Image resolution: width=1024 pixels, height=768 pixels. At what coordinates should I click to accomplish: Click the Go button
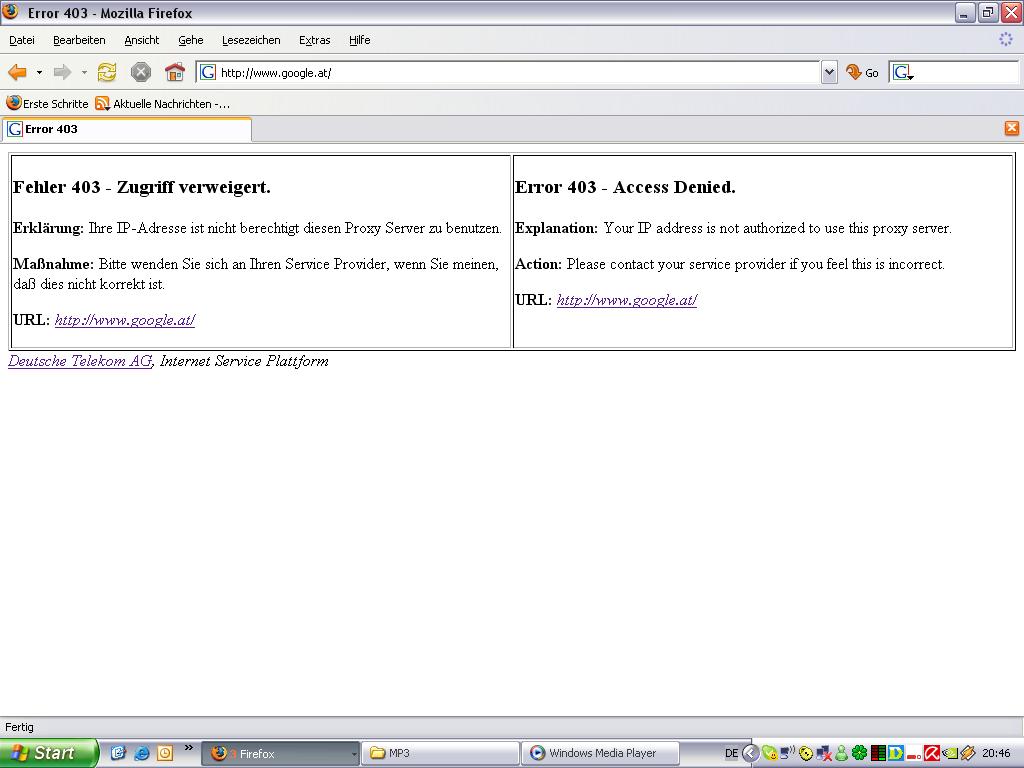[862, 72]
